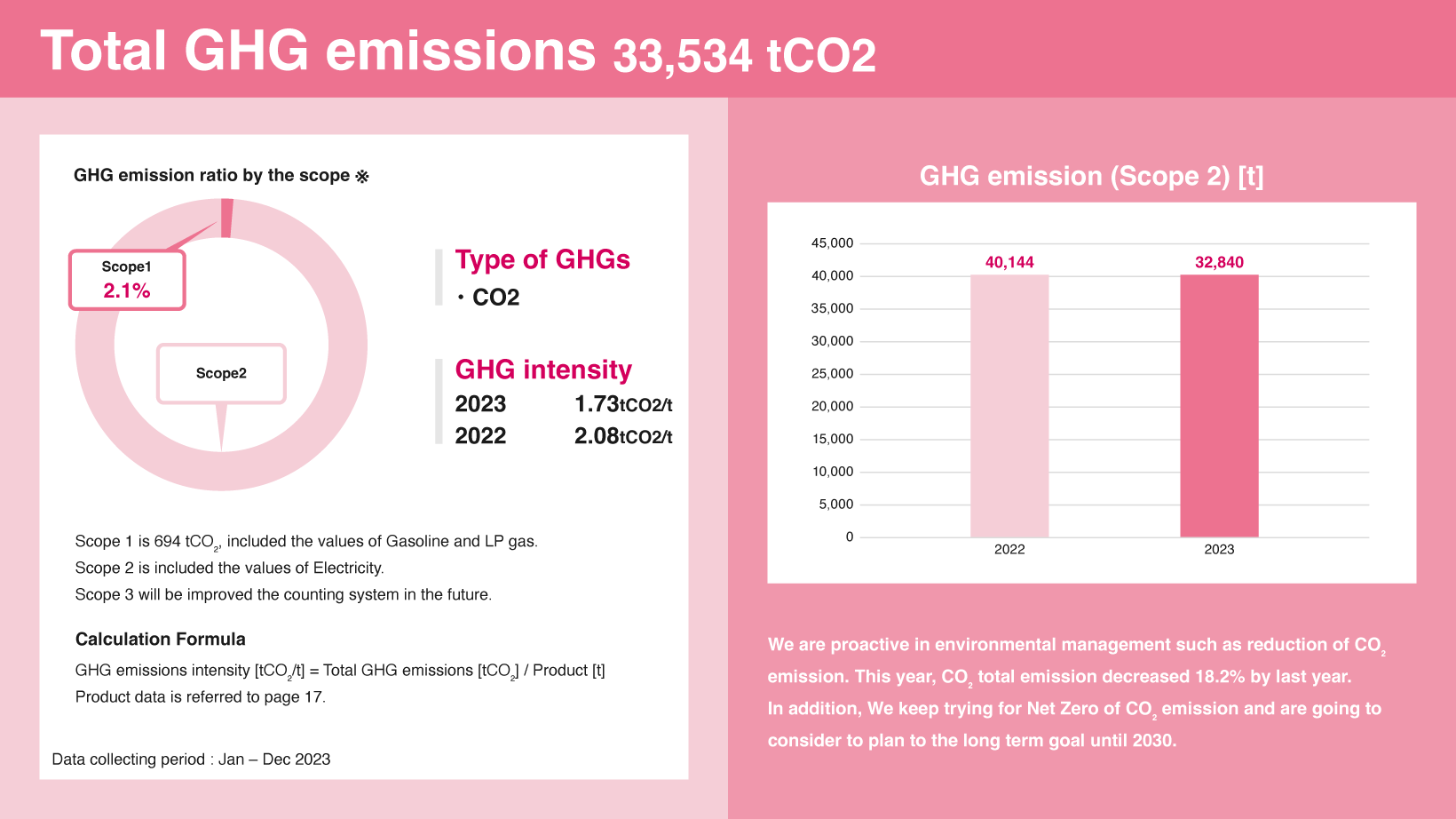This screenshot has height=819, width=1456.
Task: Click the page 17 product data reference
Action: pyautogui.click(x=201, y=697)
